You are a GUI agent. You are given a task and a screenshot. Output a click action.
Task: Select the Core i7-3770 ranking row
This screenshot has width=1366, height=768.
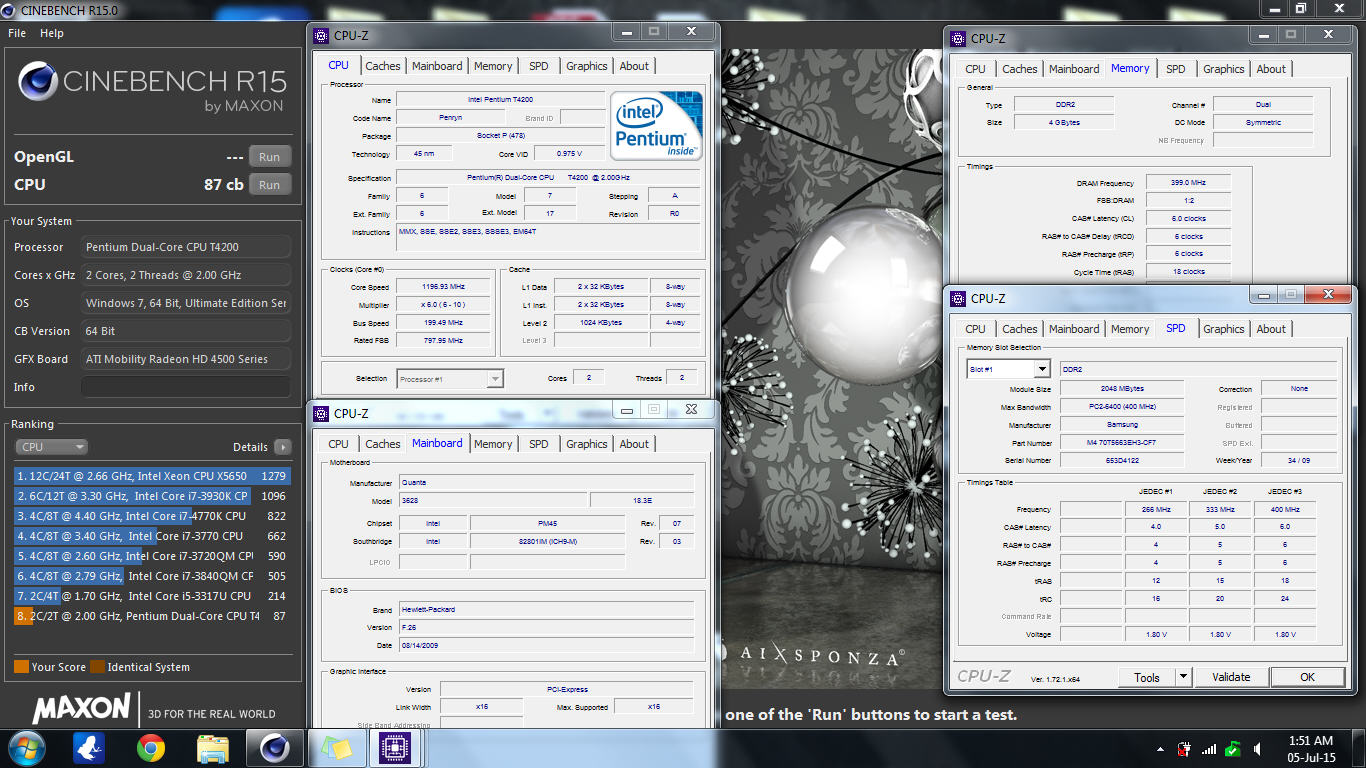coord(151,536)
